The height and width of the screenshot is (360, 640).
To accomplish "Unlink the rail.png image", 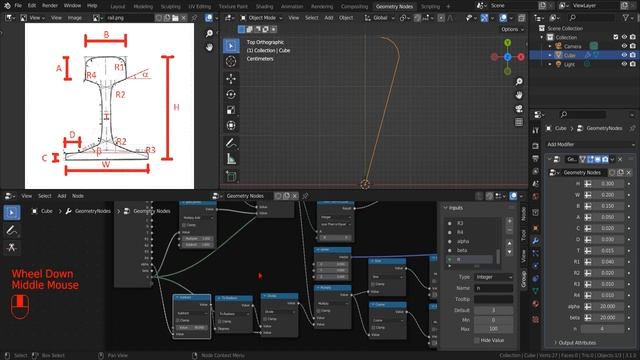I will pyautogui.click(x=183, y=18).
